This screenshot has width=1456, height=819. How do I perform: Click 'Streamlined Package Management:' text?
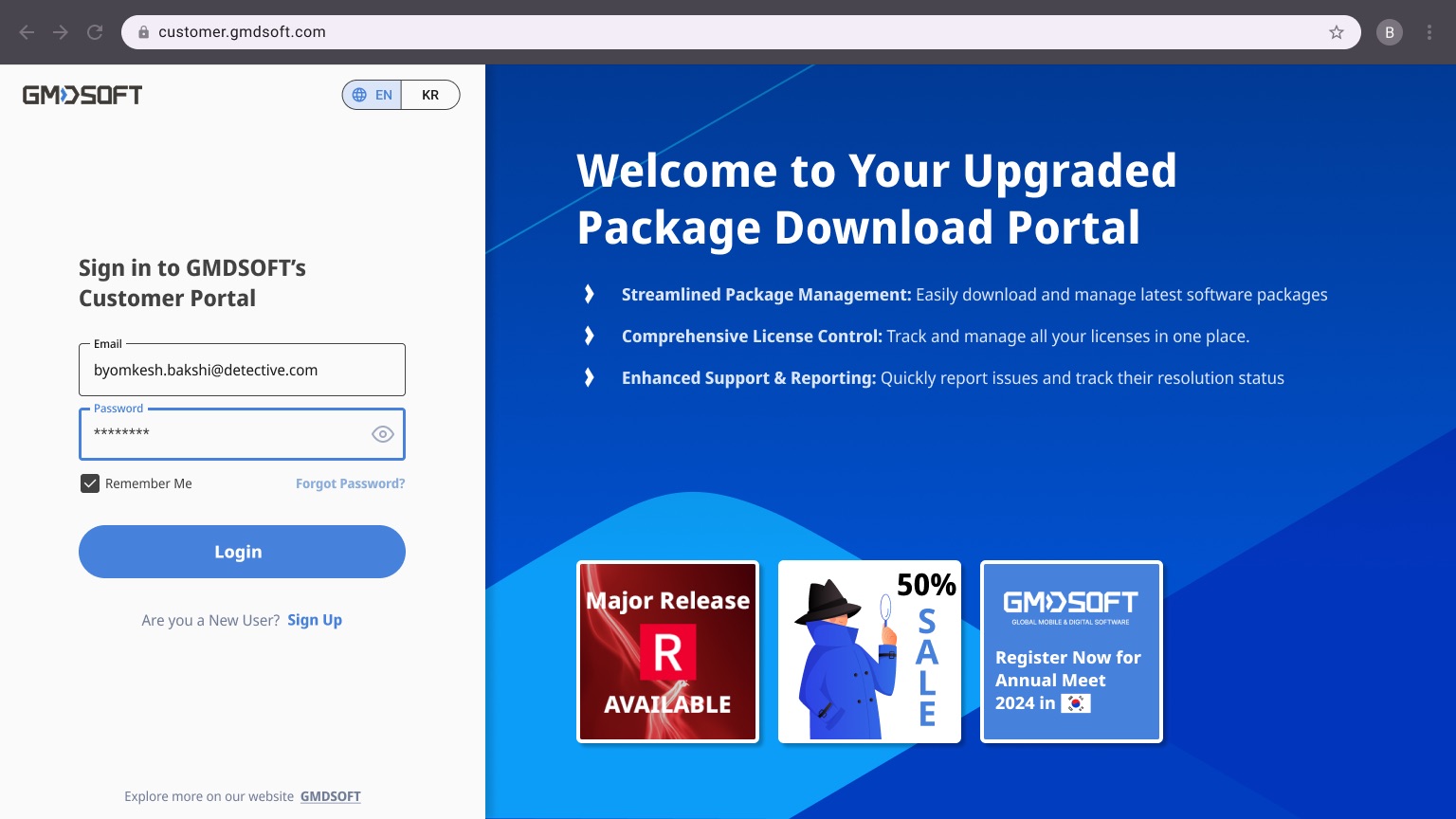pyautogui.click(x=766, y=294)
